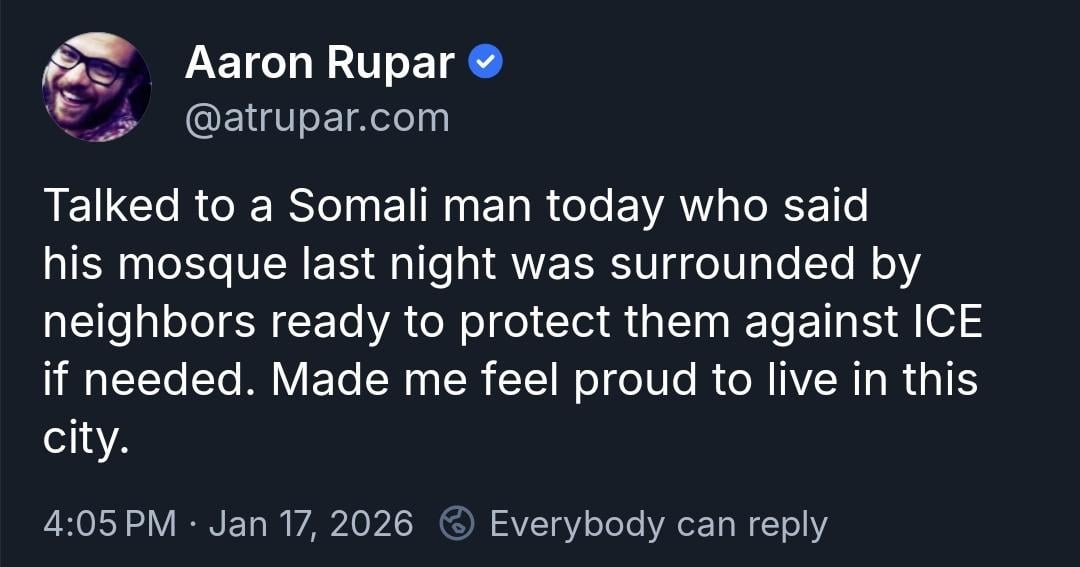Click the dot separator between time and date
1080x567 pixels.
pyautogui.click(x=192, y=523)
